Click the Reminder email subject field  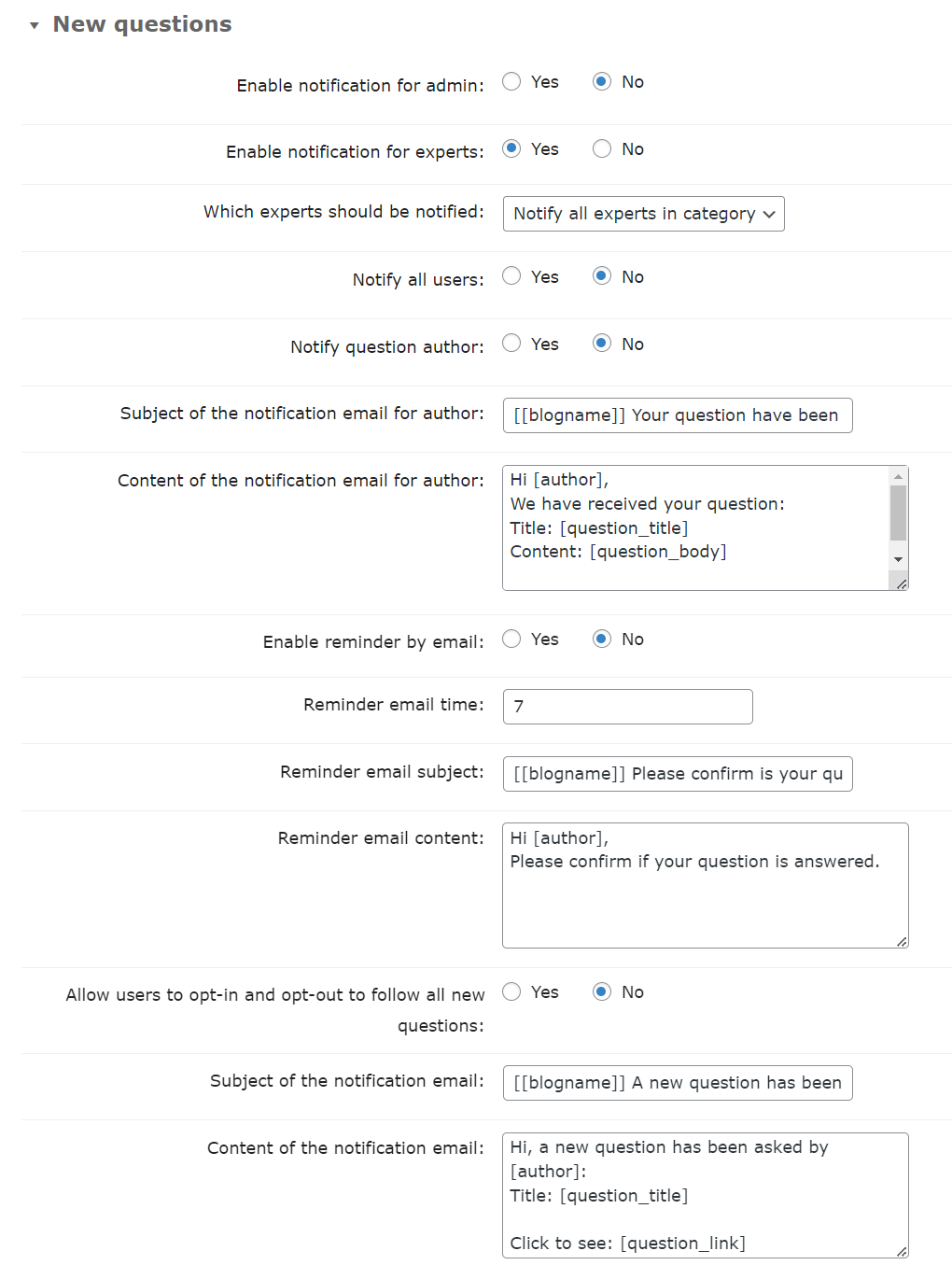click(678, 774)
